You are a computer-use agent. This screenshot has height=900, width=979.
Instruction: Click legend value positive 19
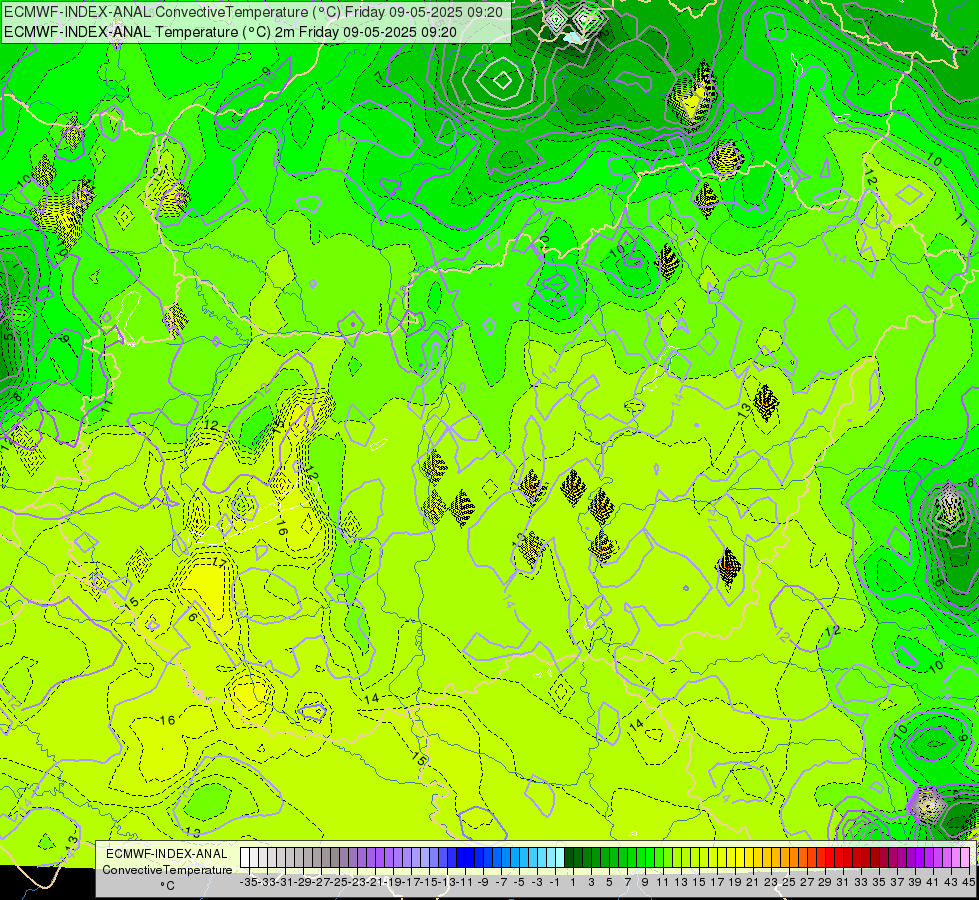coord(735,882)
